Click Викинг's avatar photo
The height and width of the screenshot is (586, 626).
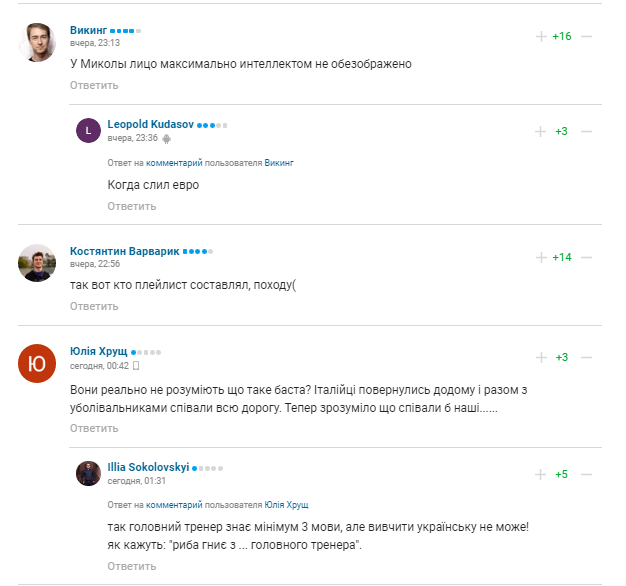point(37,42)
